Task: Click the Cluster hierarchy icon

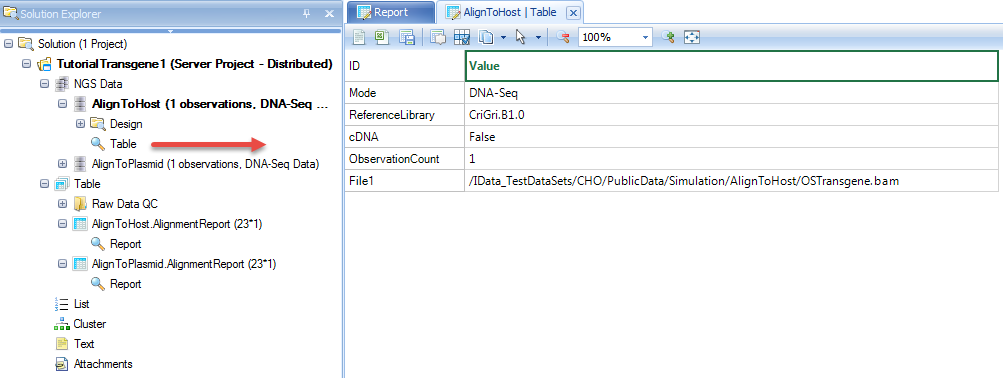Action: click(61, 324)
